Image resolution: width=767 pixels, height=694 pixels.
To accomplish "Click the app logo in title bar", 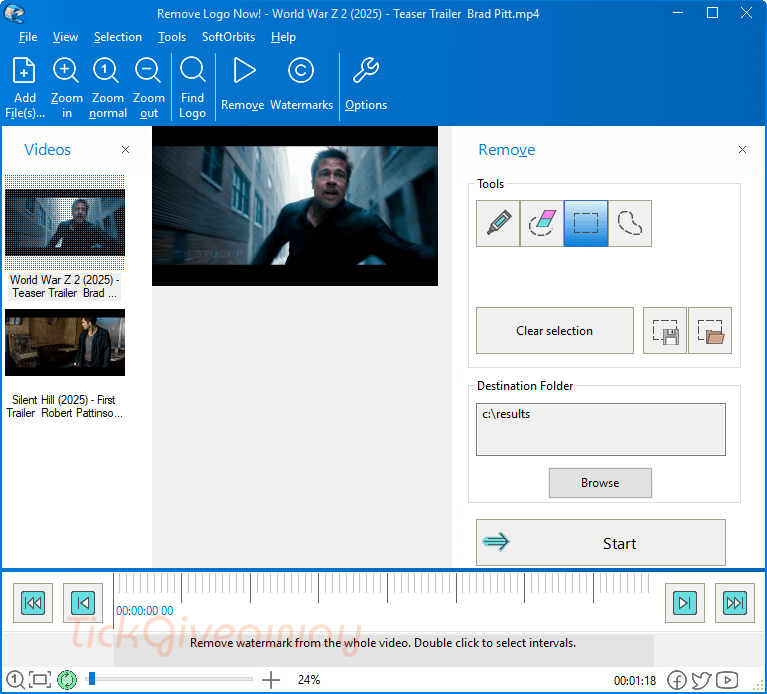I will [14, 13].
